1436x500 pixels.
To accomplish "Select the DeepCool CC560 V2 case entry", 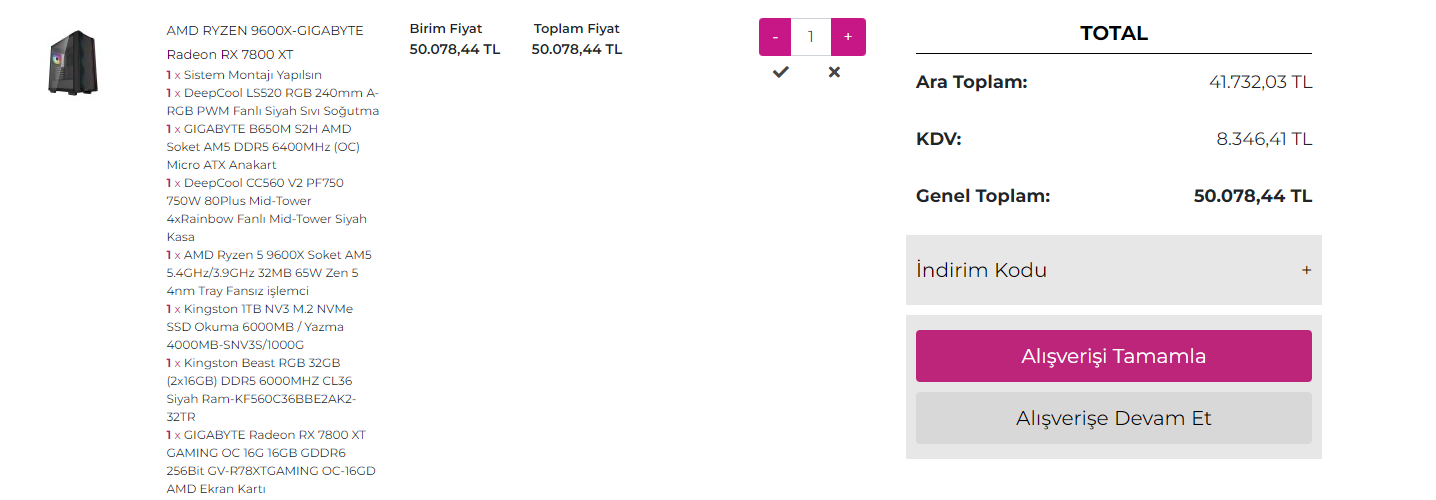I will click(266, 210).
